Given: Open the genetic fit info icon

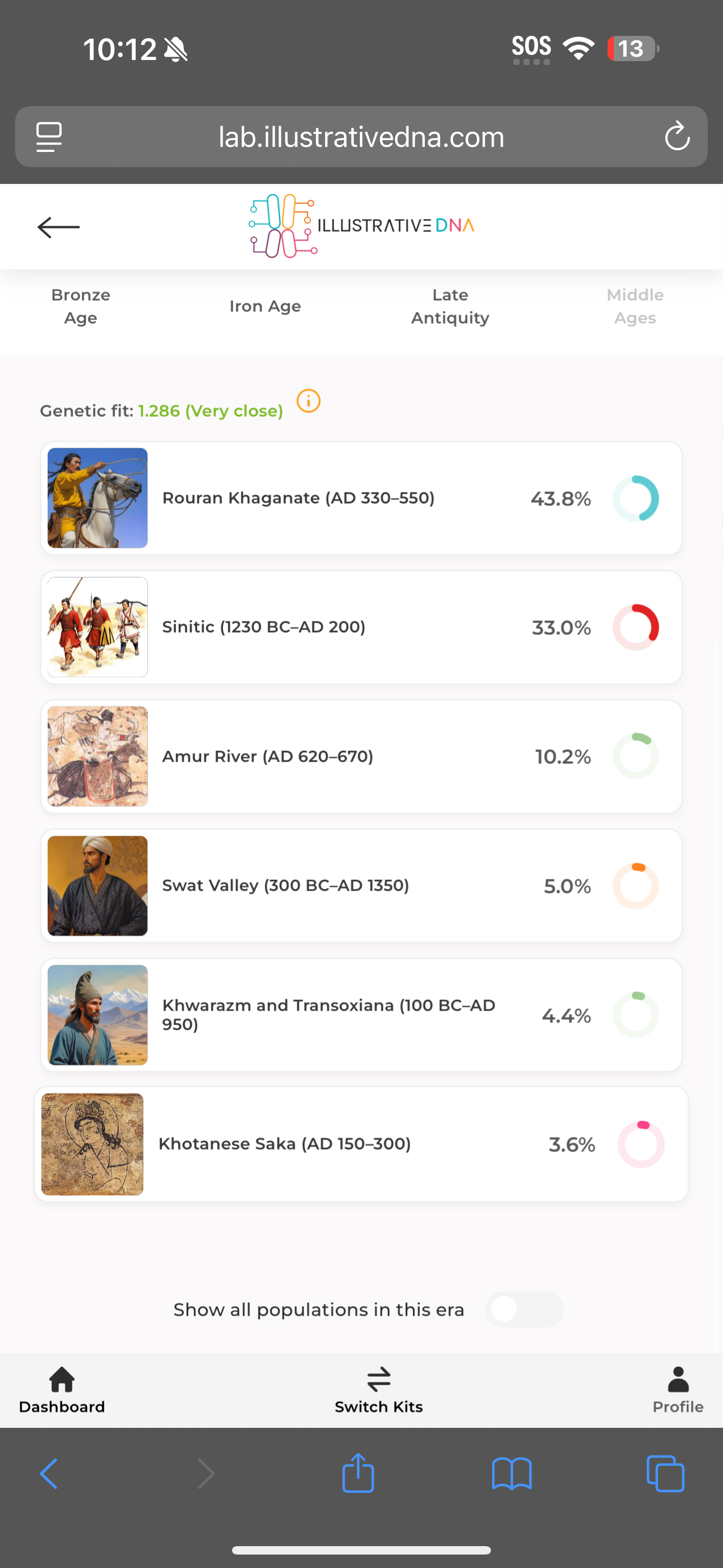Looking at the screenshot, I should pyautogui.click(x=309, y=400).
